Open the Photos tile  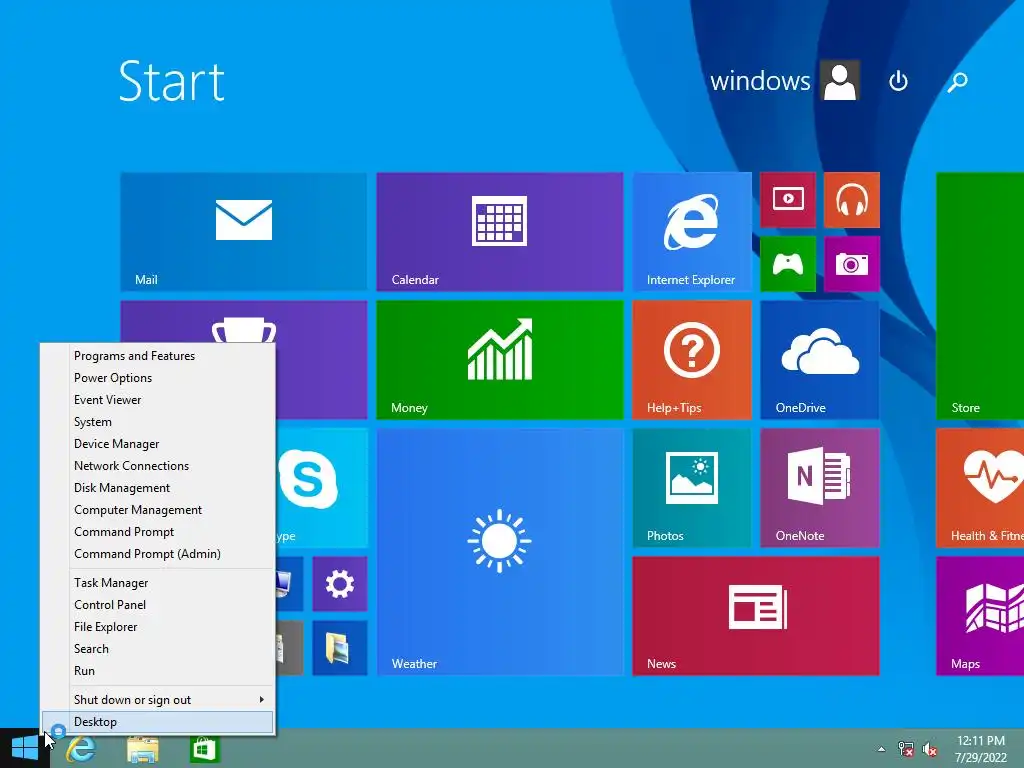[692, 488]
